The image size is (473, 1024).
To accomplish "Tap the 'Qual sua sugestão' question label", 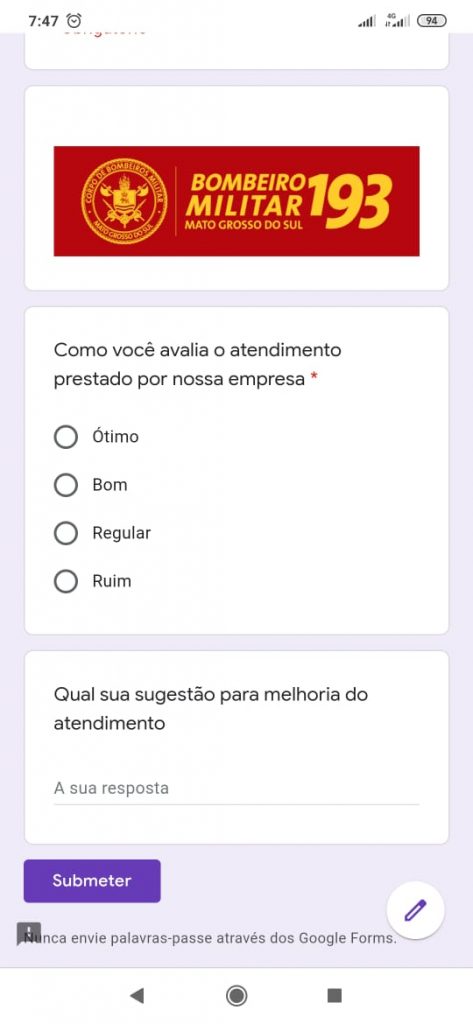I will 210,709.
